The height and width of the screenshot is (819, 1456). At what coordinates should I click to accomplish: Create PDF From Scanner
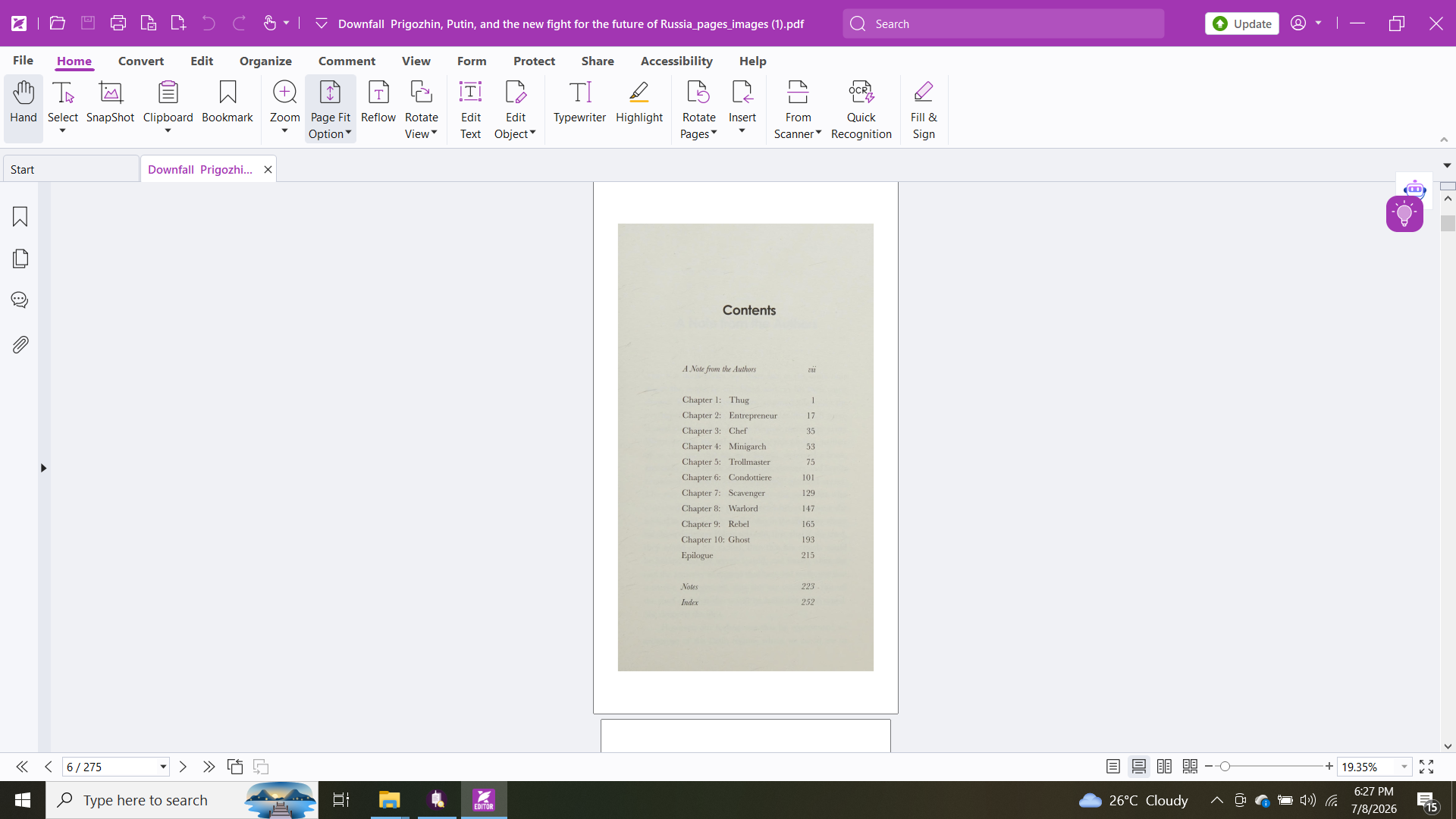point(799,109)
